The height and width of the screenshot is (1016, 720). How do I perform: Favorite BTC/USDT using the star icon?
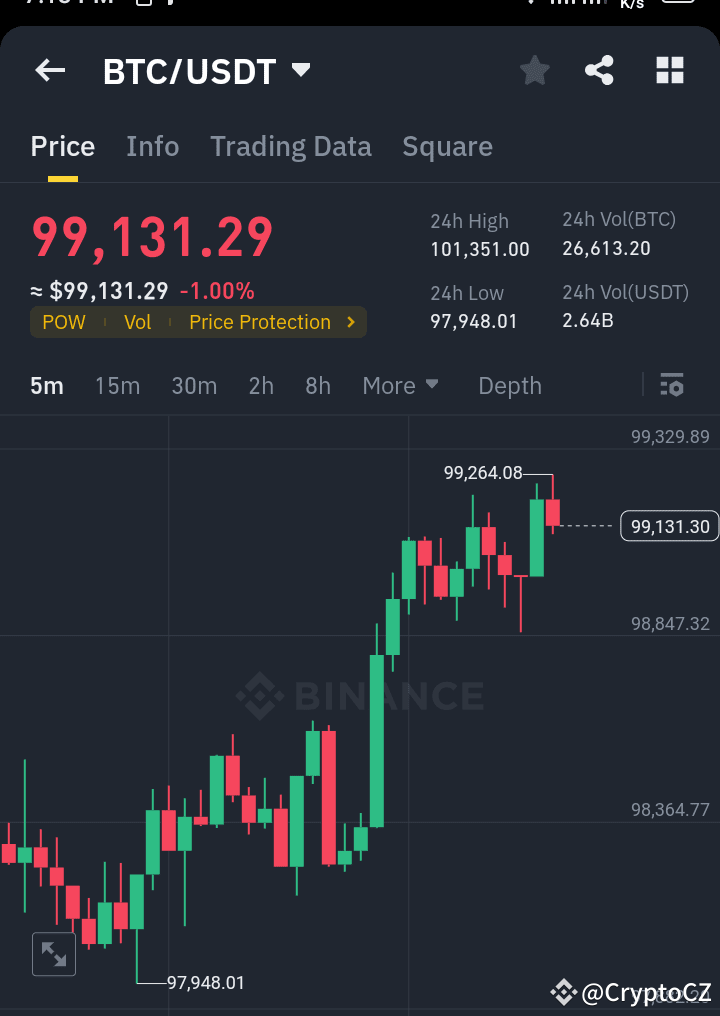pyautogui.click(x=534, y=70)
